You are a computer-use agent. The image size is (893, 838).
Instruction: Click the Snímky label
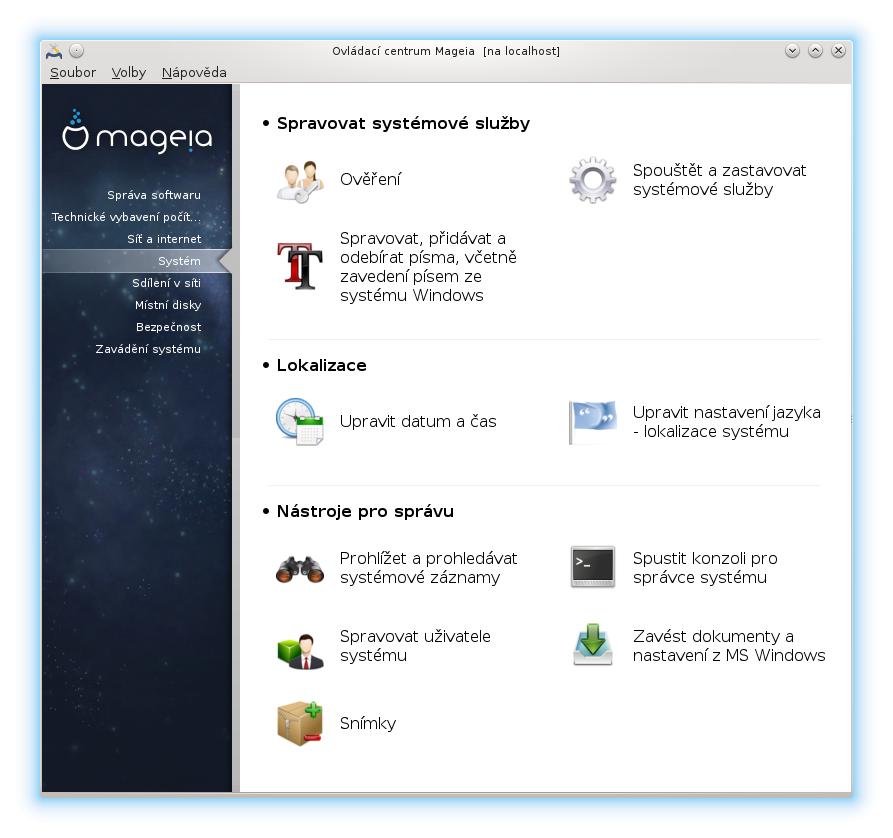368,723
